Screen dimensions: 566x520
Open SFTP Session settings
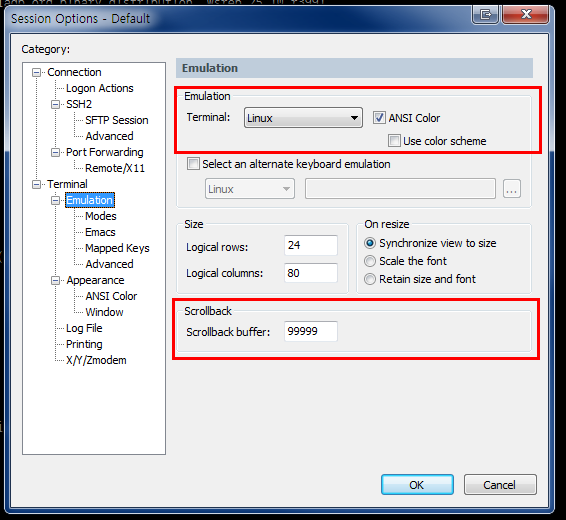click(117, 120)
